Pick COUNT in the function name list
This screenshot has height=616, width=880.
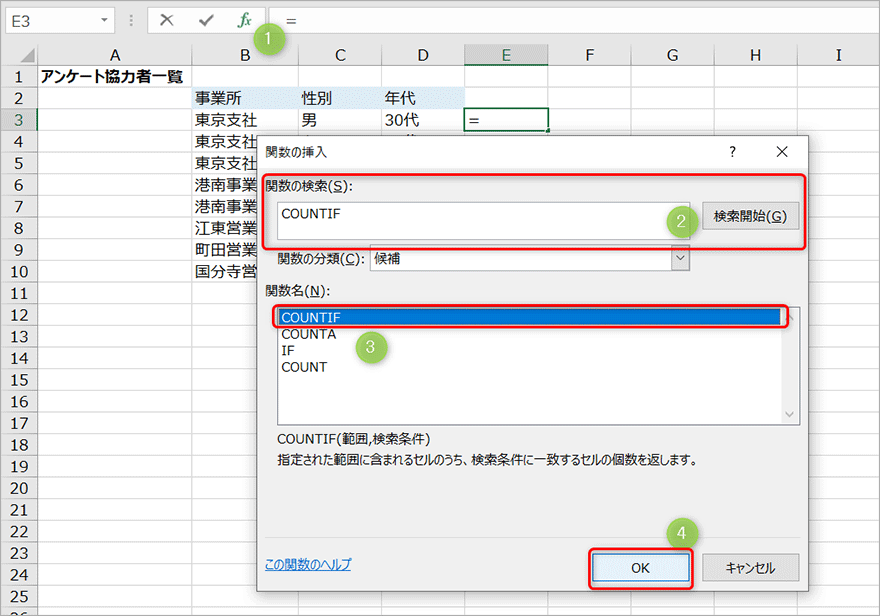pyautogui.click(x=304, y=367)
